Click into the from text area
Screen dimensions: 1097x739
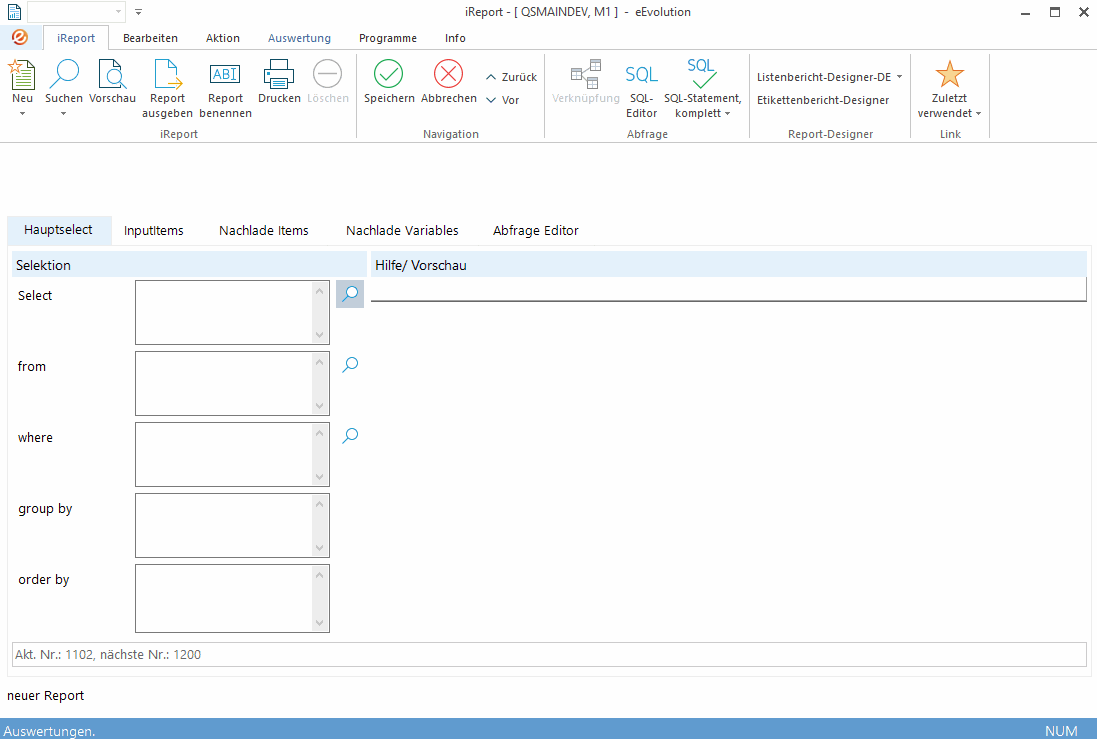[224, 383]
